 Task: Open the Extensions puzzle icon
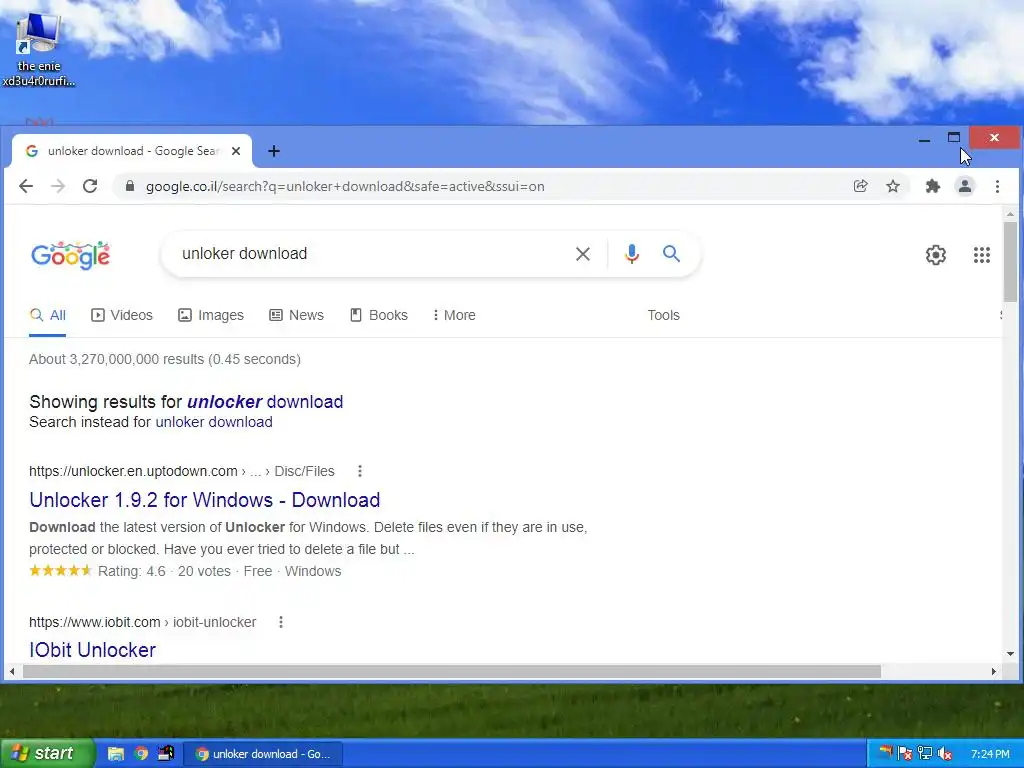933,186
